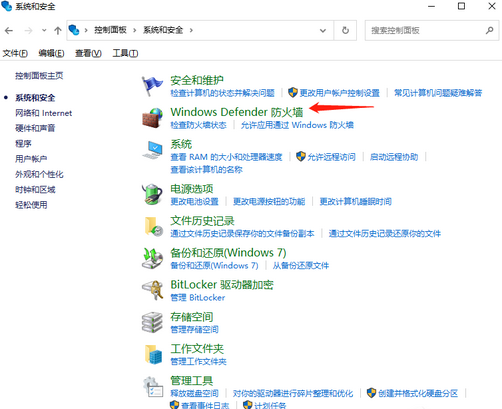This screenshot has height=409, width=502.
Task: Click the File History folder icon
Action: pyautogui.click(x=153, y=227)
